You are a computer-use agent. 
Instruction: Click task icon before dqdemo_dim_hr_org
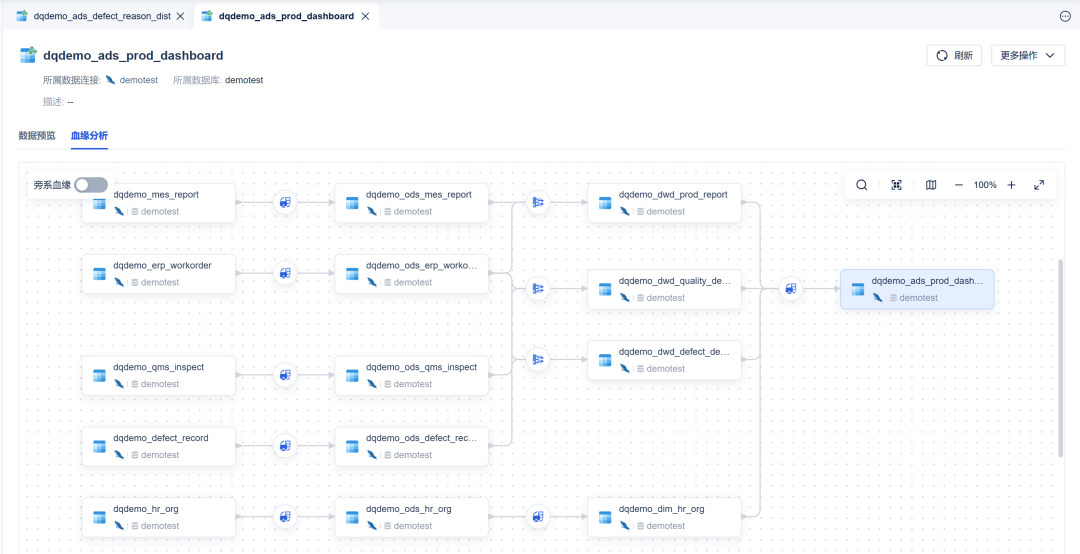pos(538,517)
